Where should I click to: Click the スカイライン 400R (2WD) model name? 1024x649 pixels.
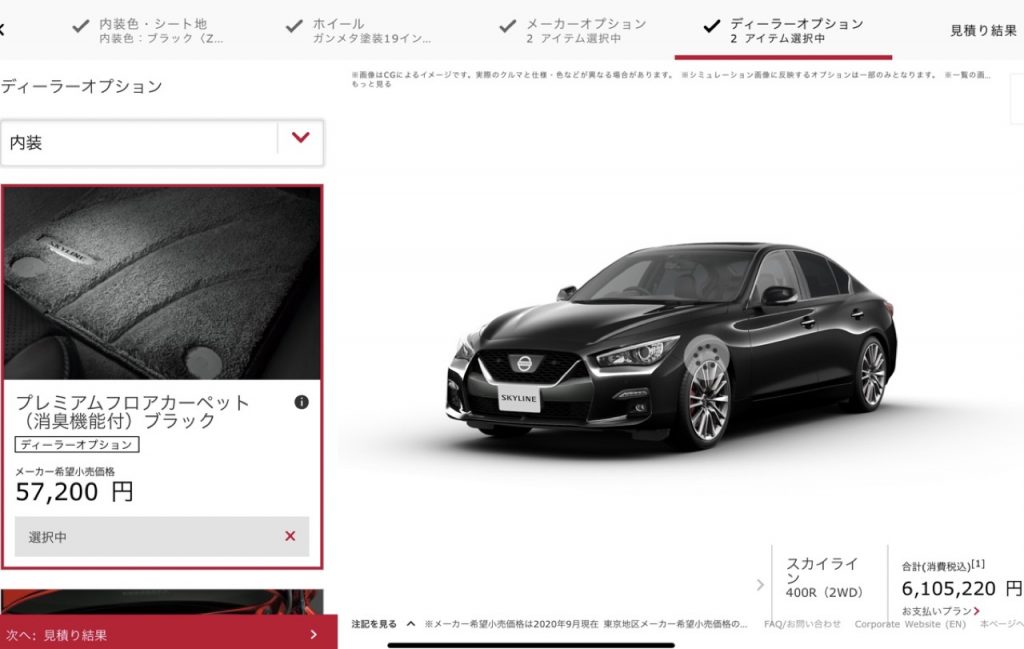pyautogui.click(x=824, y=577)
